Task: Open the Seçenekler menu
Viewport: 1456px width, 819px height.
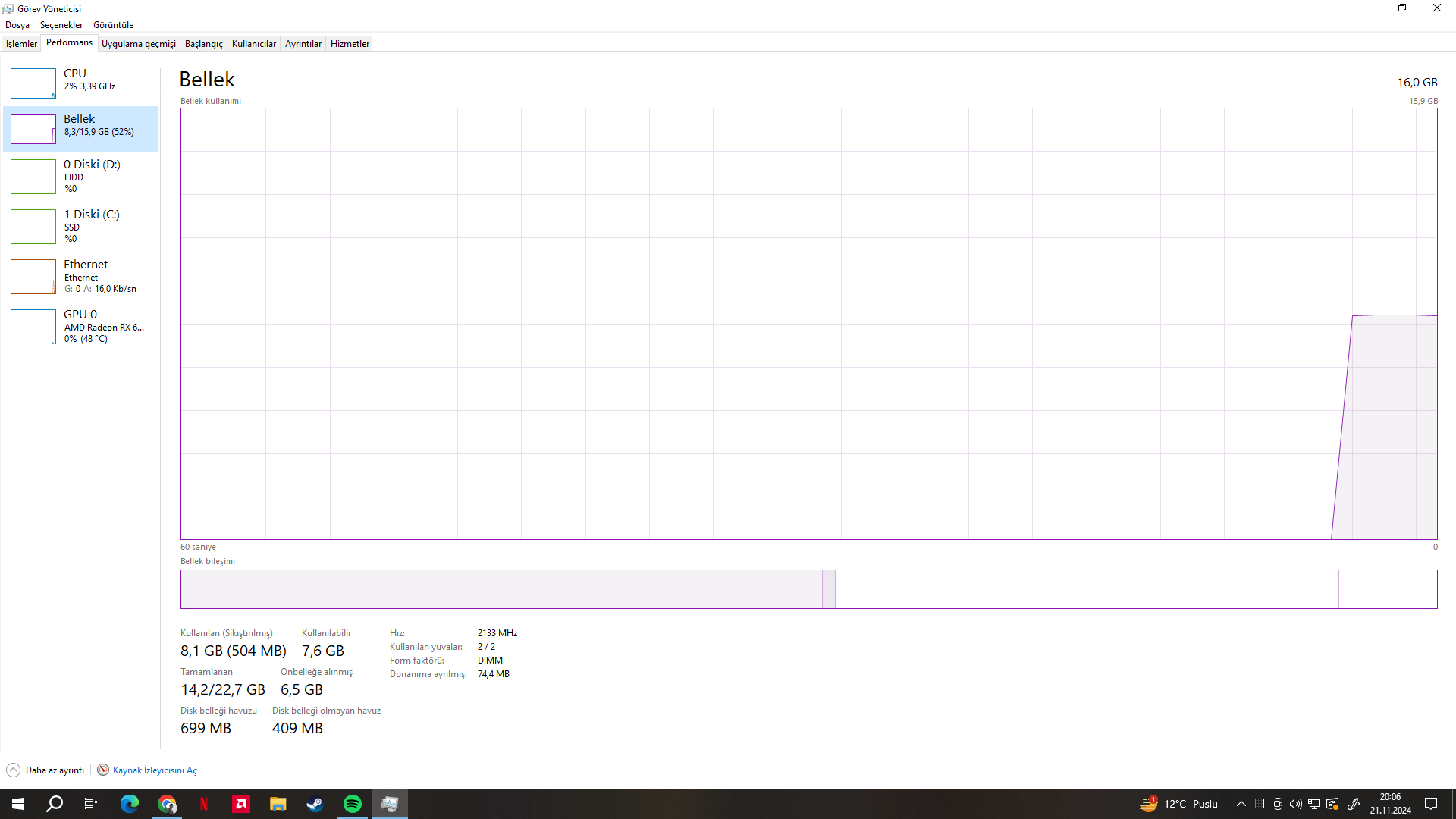Action: (x=61, y=25)
